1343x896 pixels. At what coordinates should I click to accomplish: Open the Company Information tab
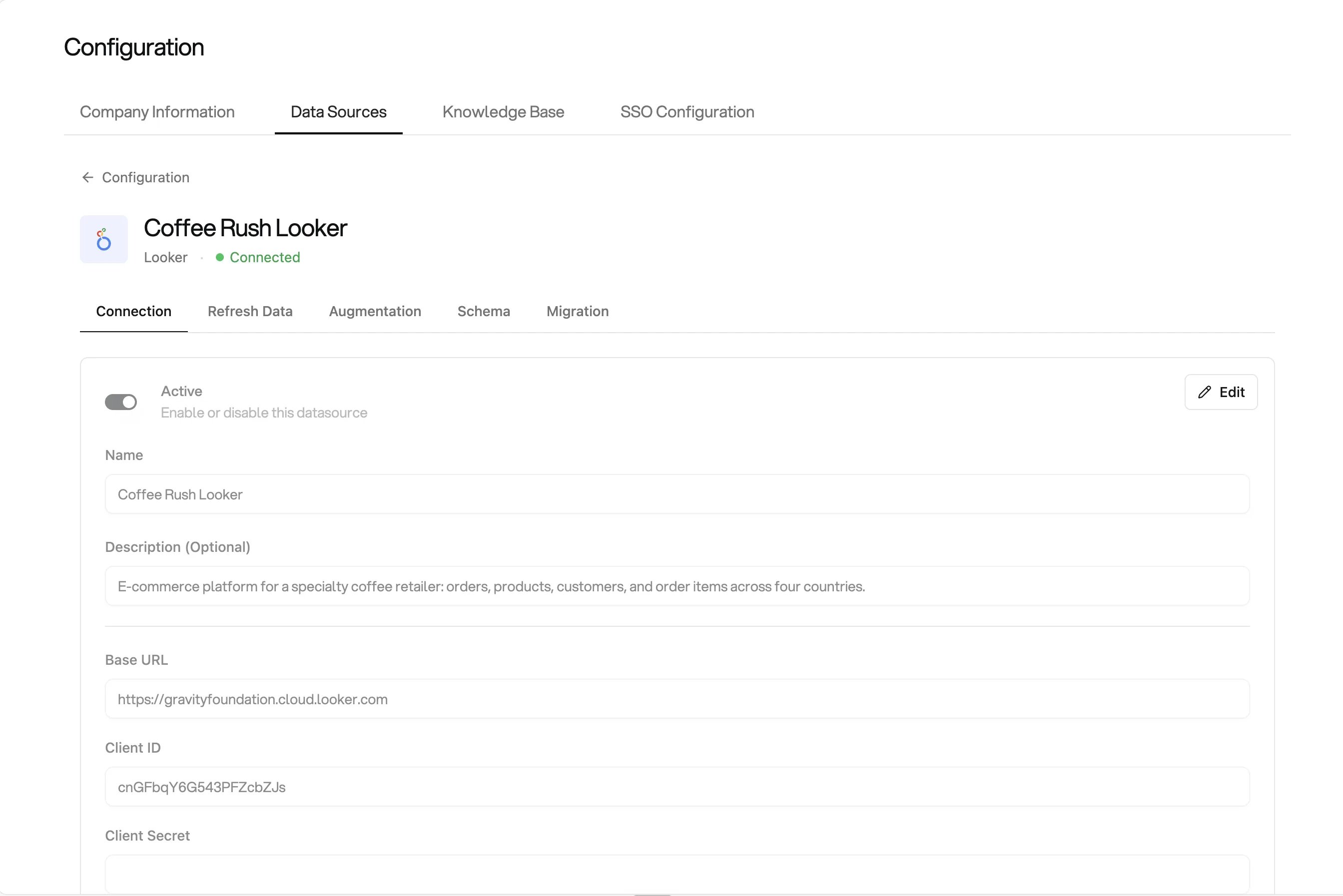coord(157,112)
